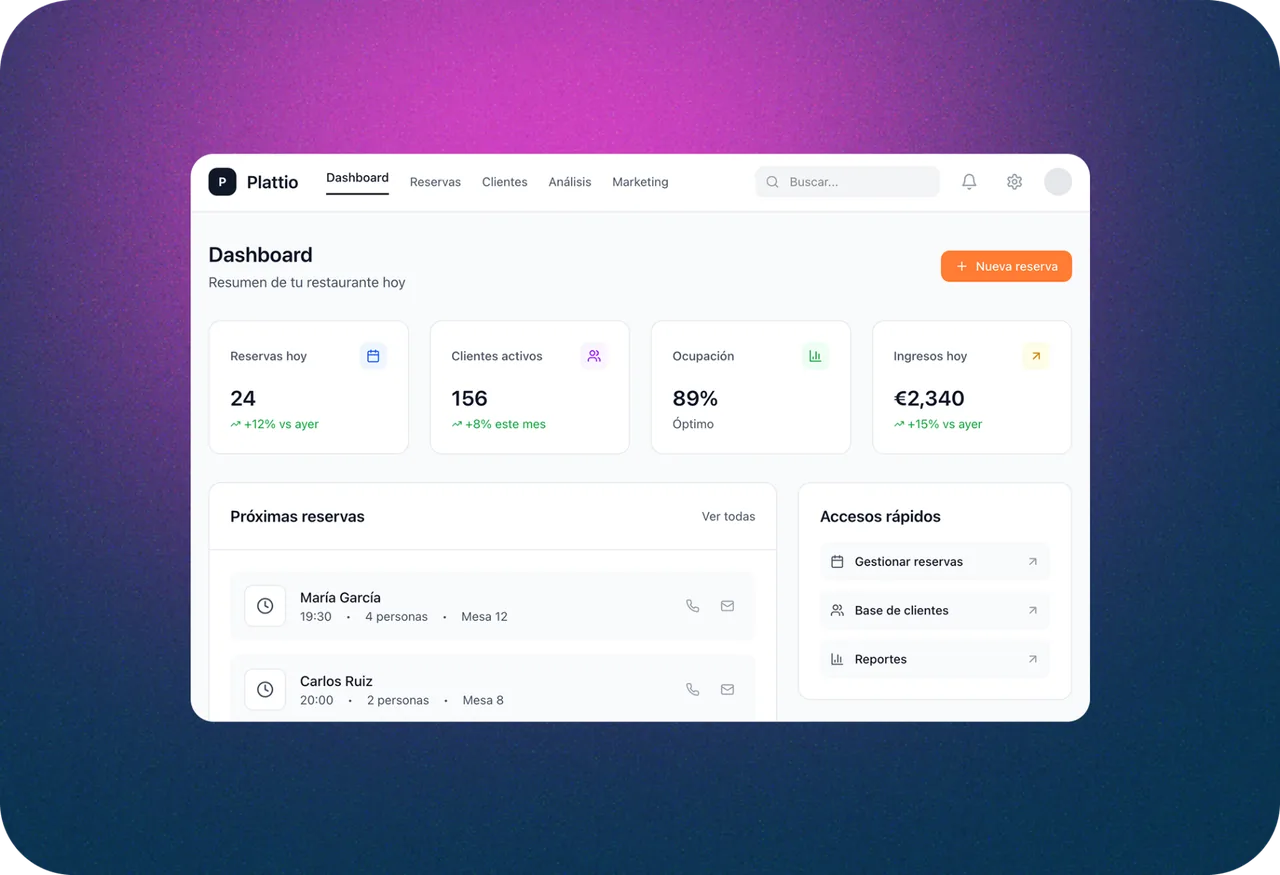Open settings with the gear icon
This screenshot has width=1280, height=875.
pyautogui.click(x=1014, y=181)
